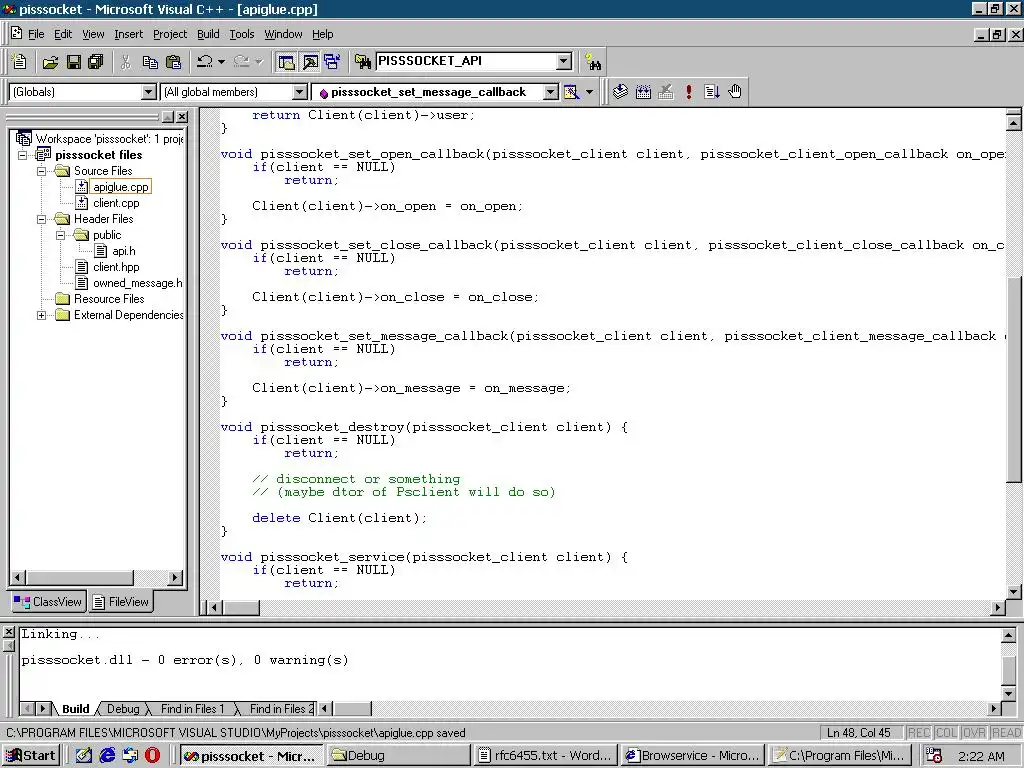Select the Build output tab
Viewport: 1024px width, 768px height.
(75, 709)
